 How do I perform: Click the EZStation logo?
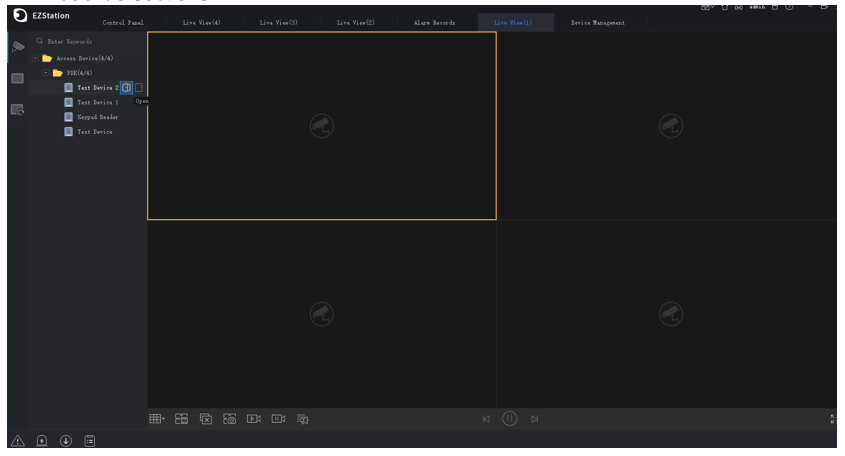coord(20,16)
